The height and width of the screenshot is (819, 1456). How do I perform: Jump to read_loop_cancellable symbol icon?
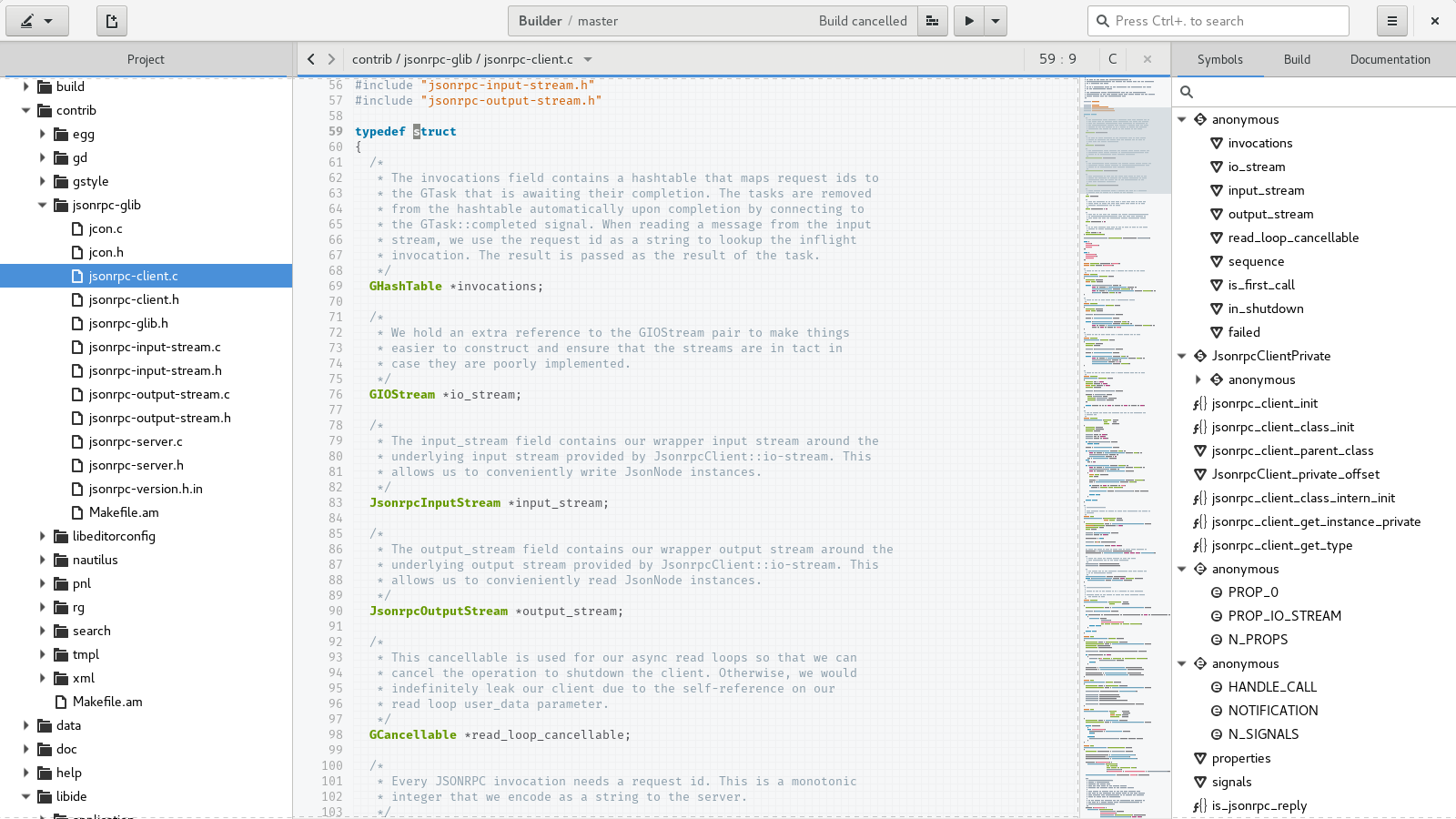point(1217,238)
